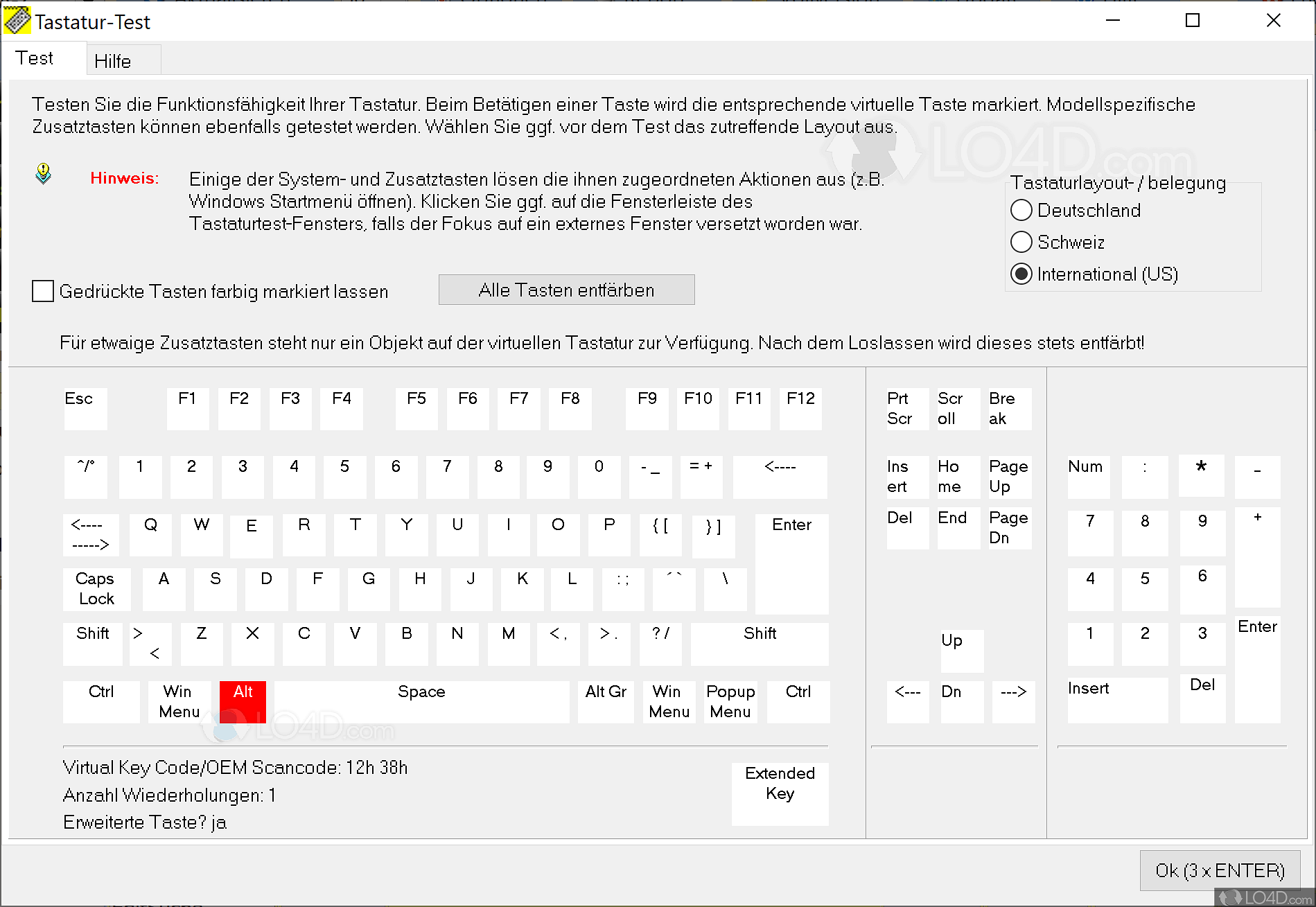Screen dimensions: 1316x907
Task: Click the Q virtual key
Action: point(150,535)
